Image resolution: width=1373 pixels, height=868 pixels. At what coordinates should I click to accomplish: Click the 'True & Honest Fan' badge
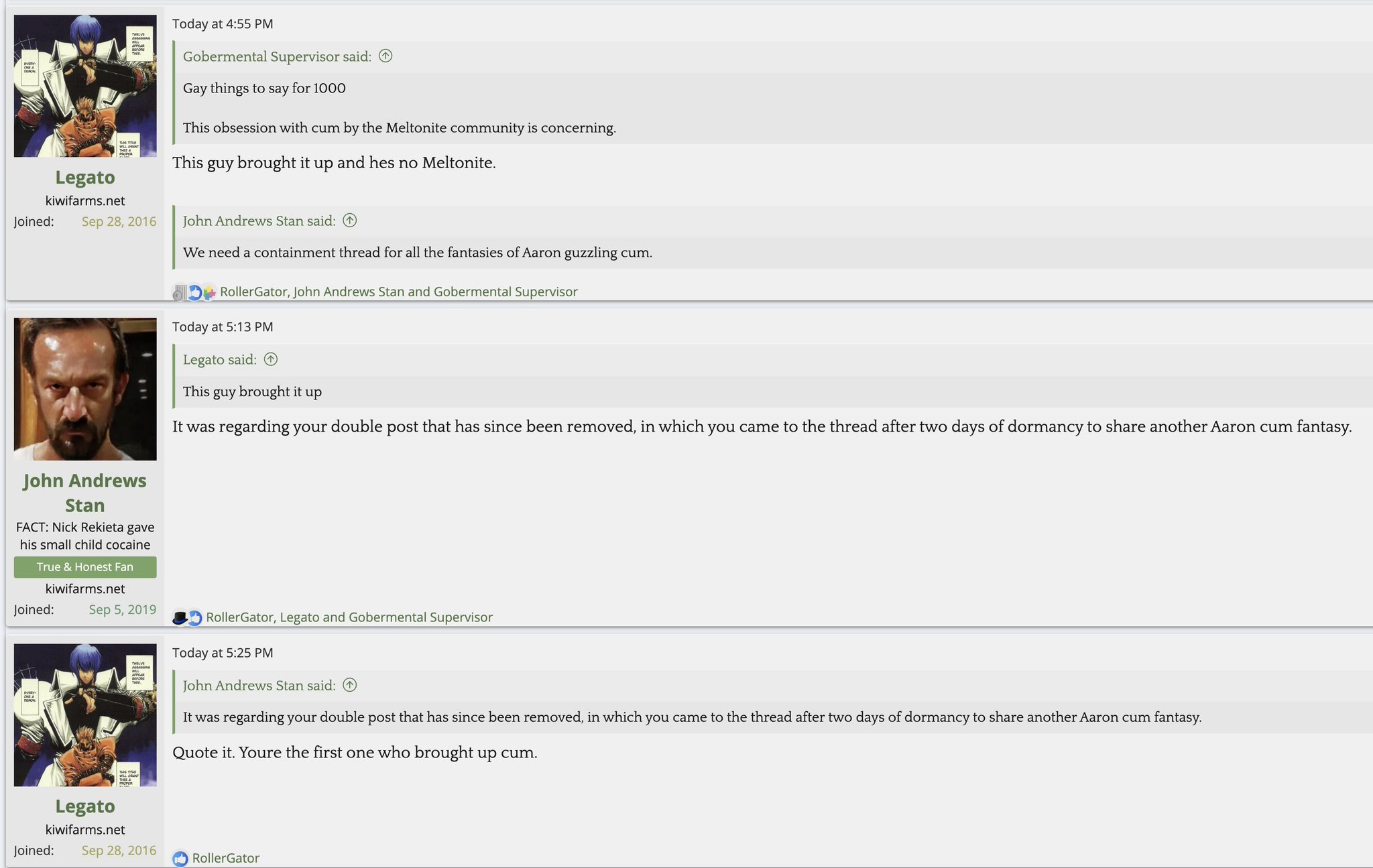click(85, 567)
